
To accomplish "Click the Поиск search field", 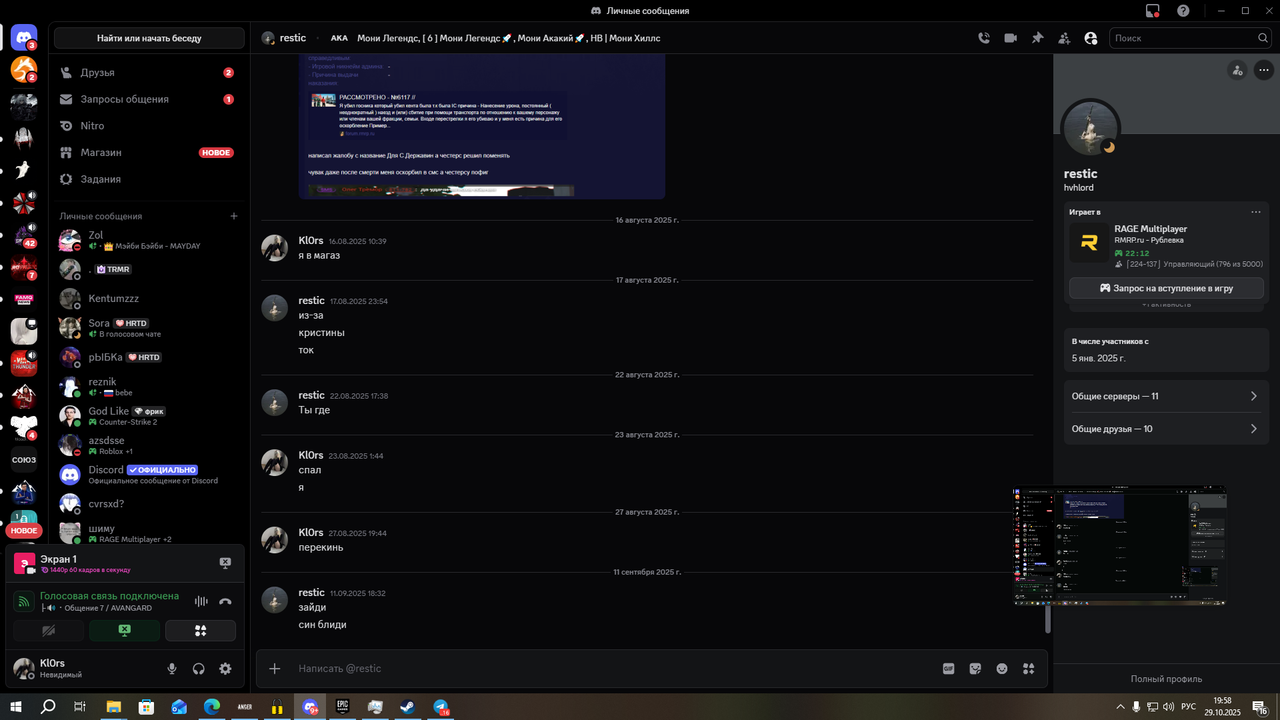I will pos(1190,38).
